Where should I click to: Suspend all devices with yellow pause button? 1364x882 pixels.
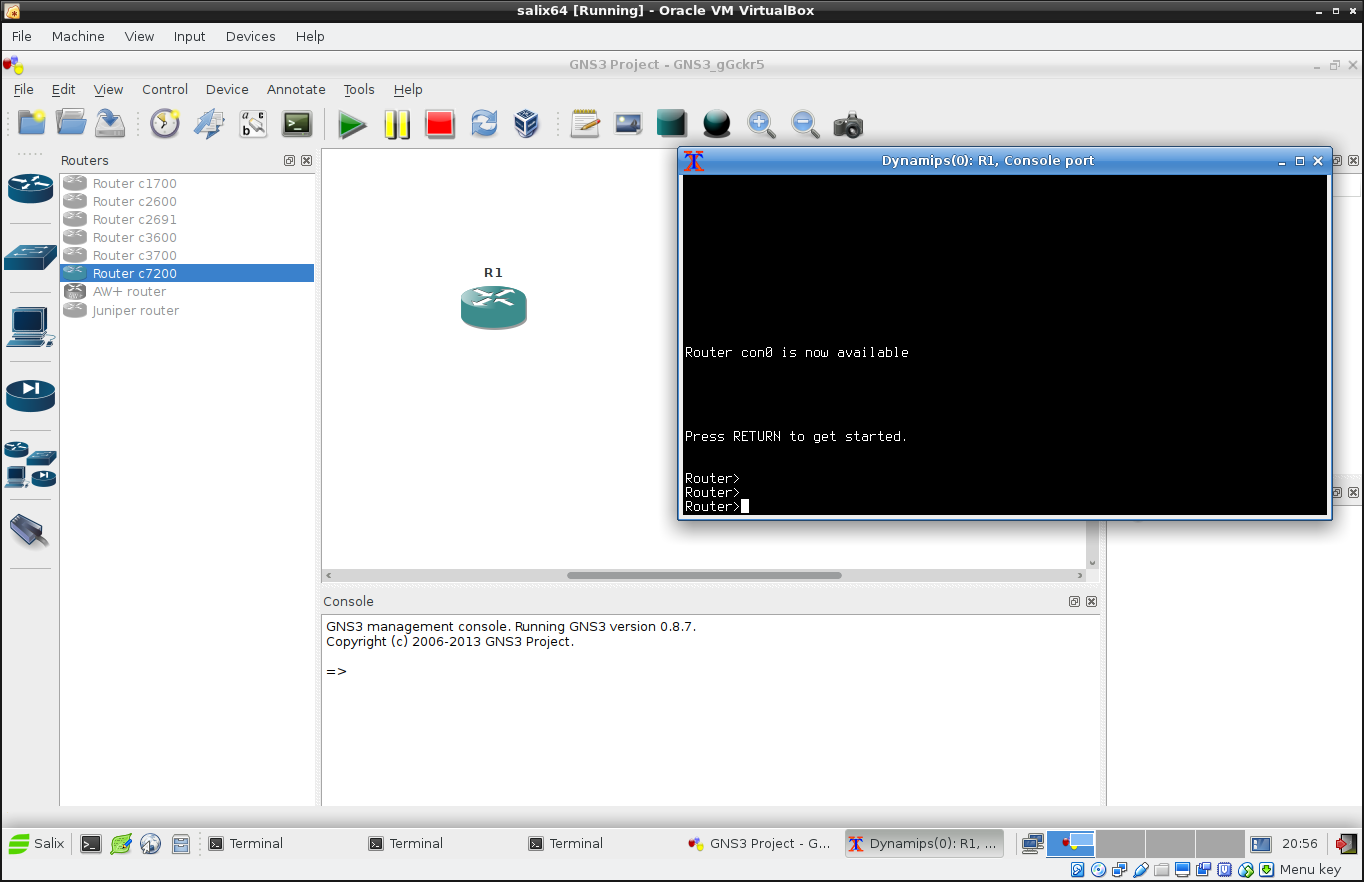coord(397,124)
